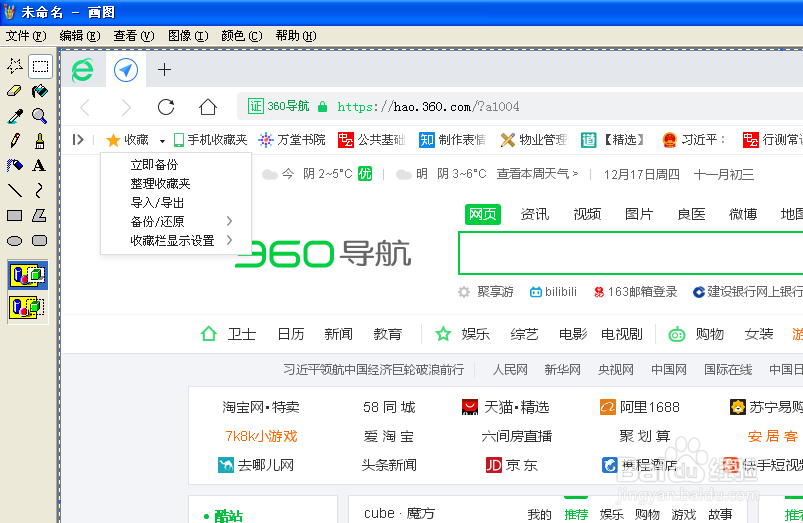Click the gear icon beside 聚享游

[464, 292]
